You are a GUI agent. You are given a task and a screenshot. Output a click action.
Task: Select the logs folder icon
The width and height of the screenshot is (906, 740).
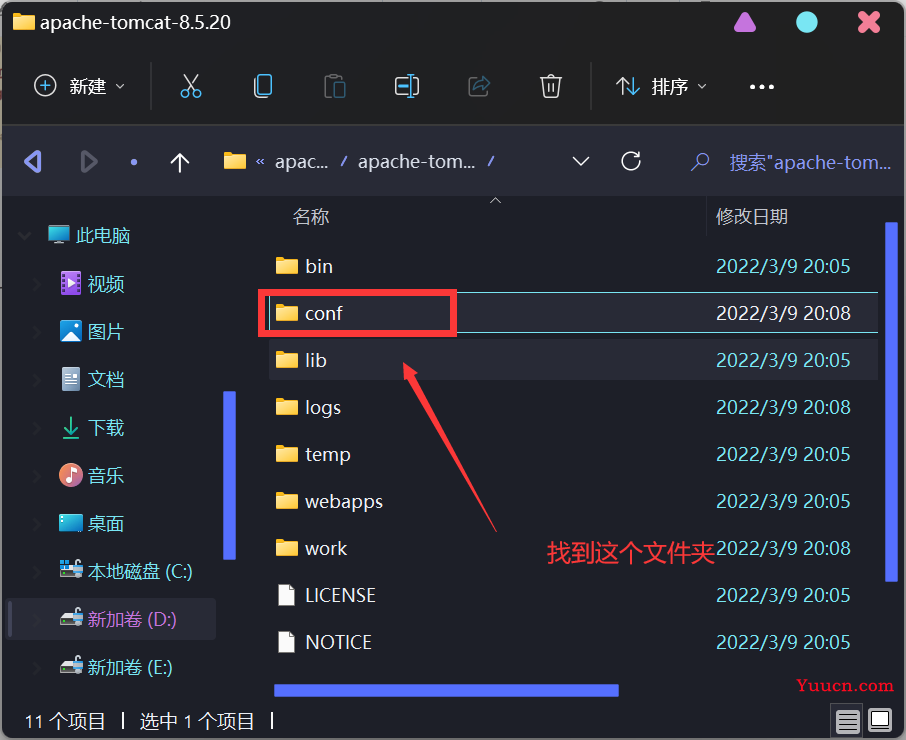[287, 407]
